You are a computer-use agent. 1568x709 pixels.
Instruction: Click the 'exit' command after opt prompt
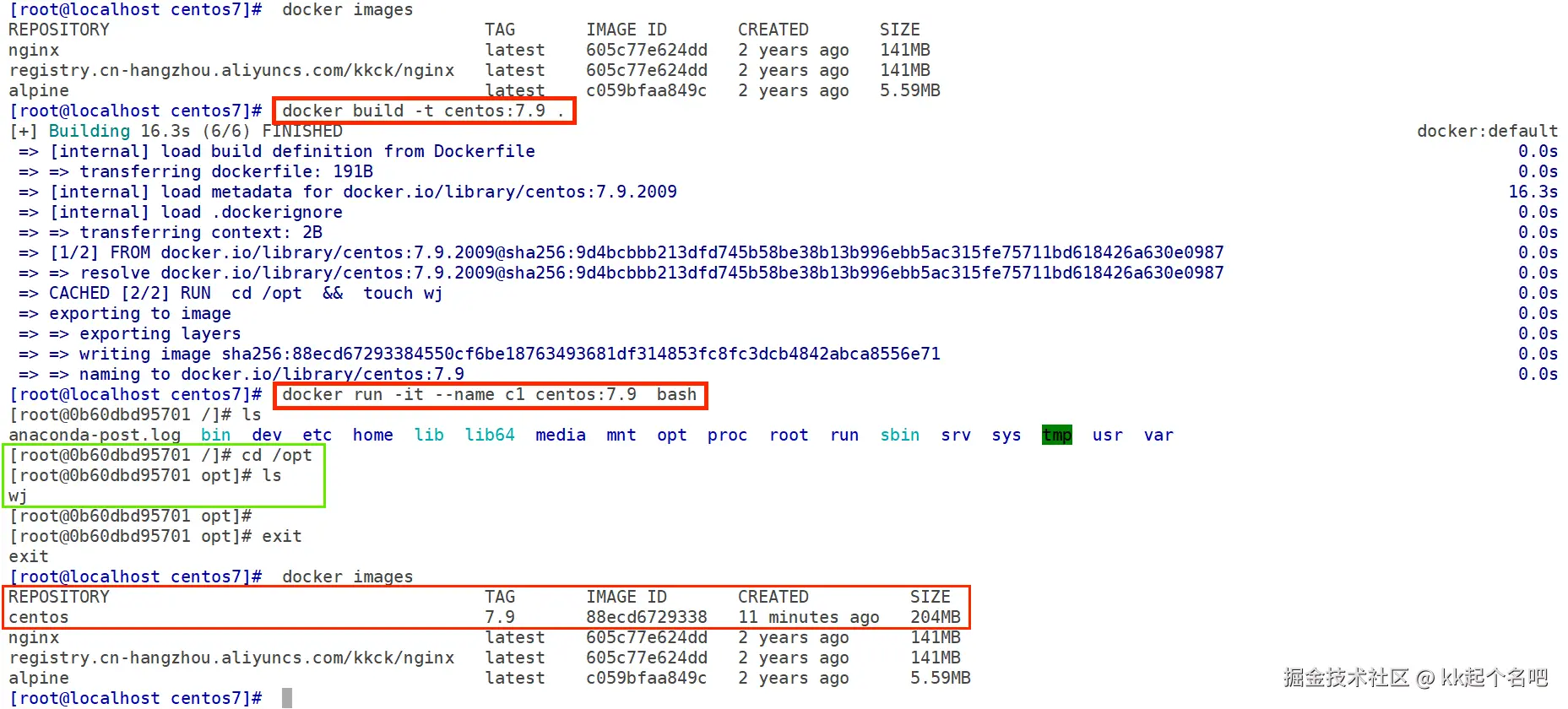click(x=282, y=536)
